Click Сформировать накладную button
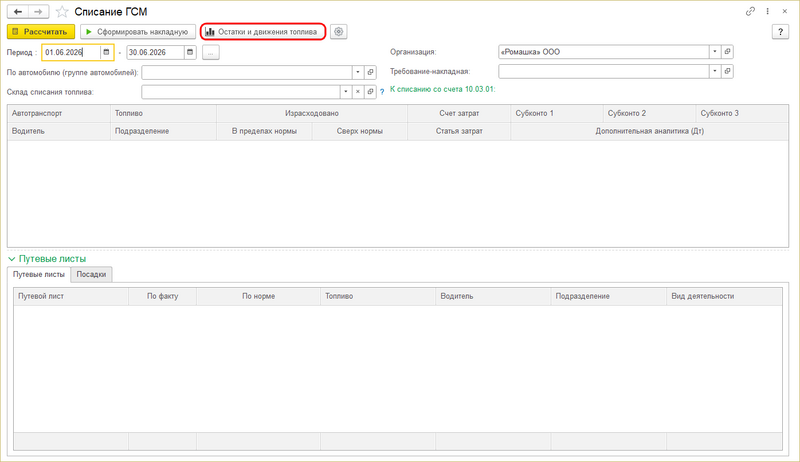Viewport: 800px width, 462px height. pos(138,32)
